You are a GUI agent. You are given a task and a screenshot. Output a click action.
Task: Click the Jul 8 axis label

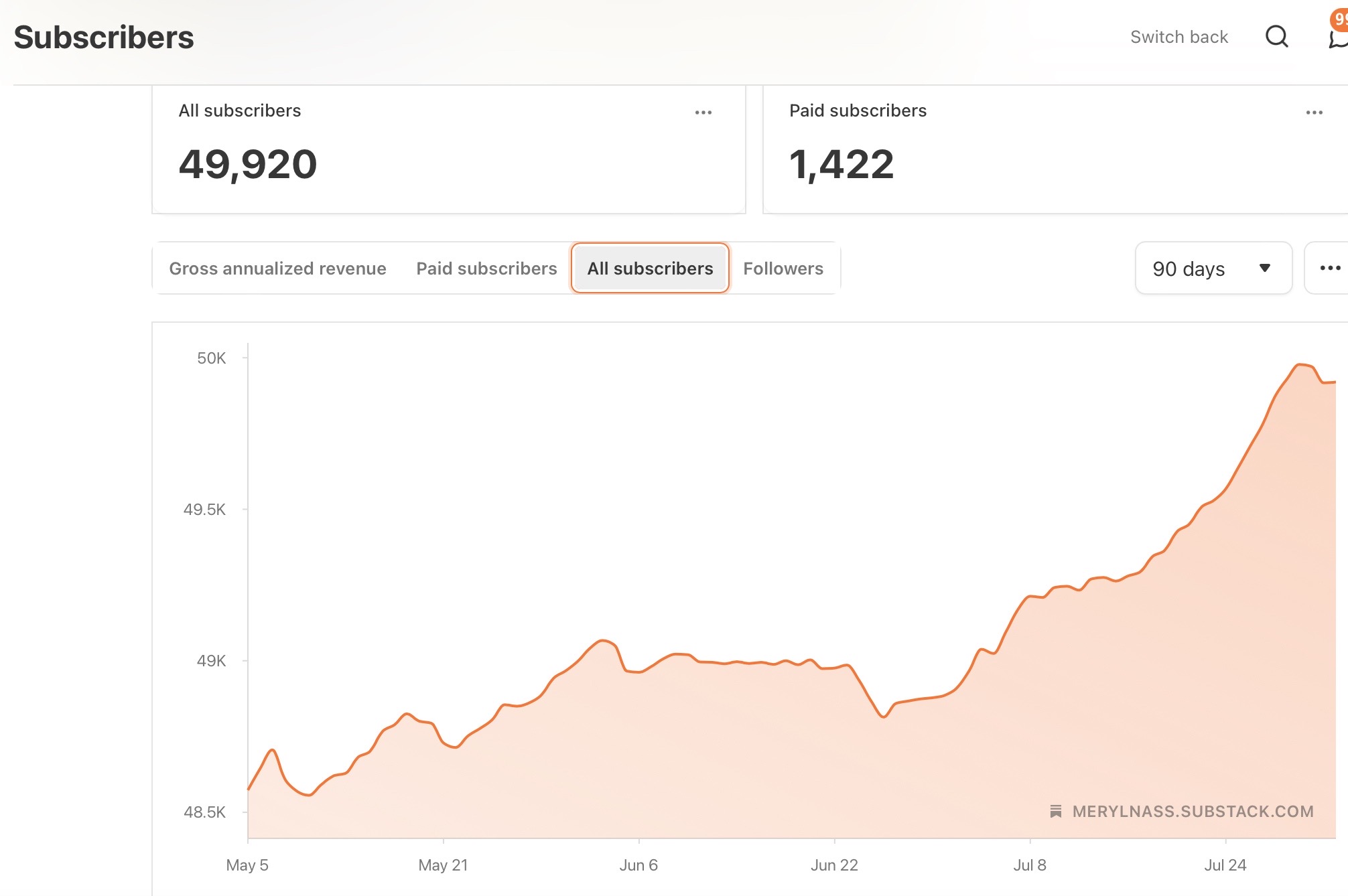1030,865
